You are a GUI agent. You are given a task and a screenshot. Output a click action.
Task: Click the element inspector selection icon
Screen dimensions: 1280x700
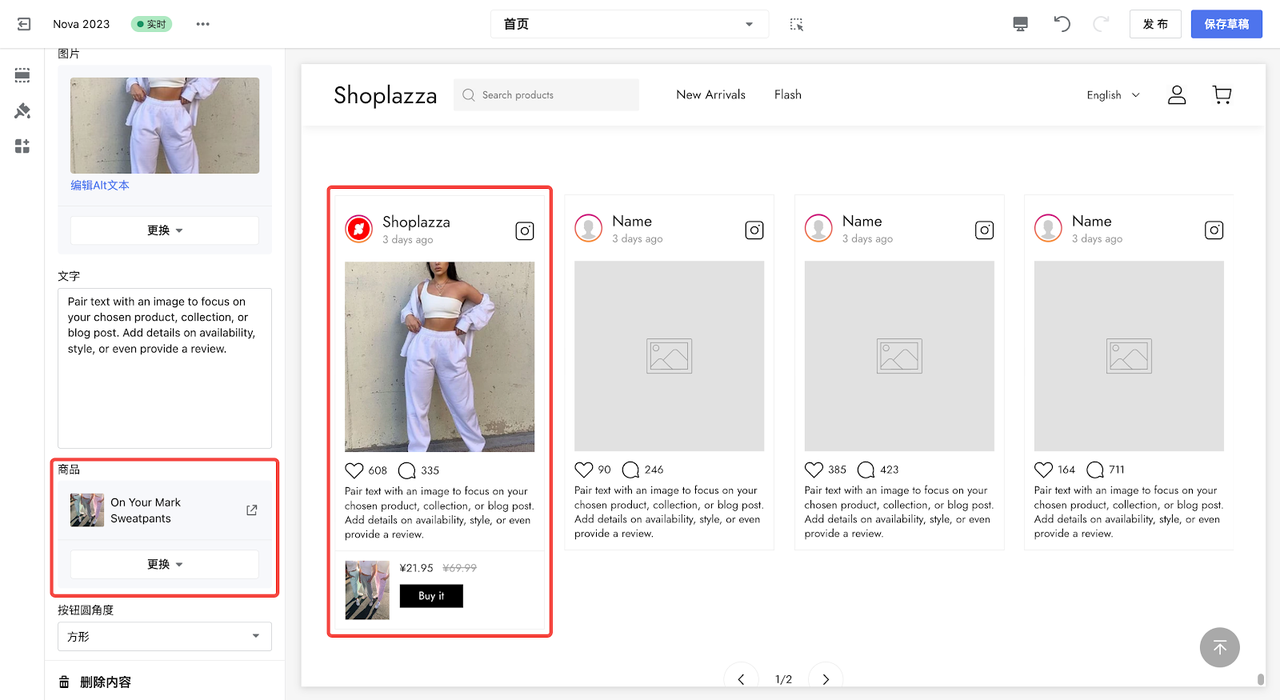tap(797, 24)
